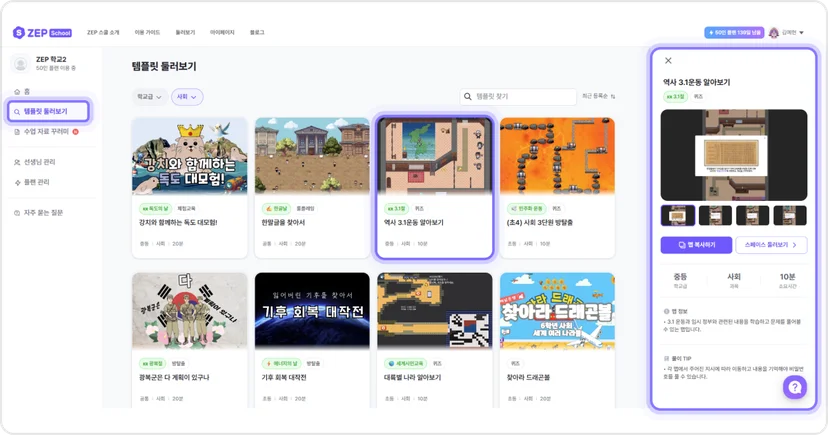Expand the account dropdown arrow
This screenshot has width=828, height=435.
click(802, 33)
